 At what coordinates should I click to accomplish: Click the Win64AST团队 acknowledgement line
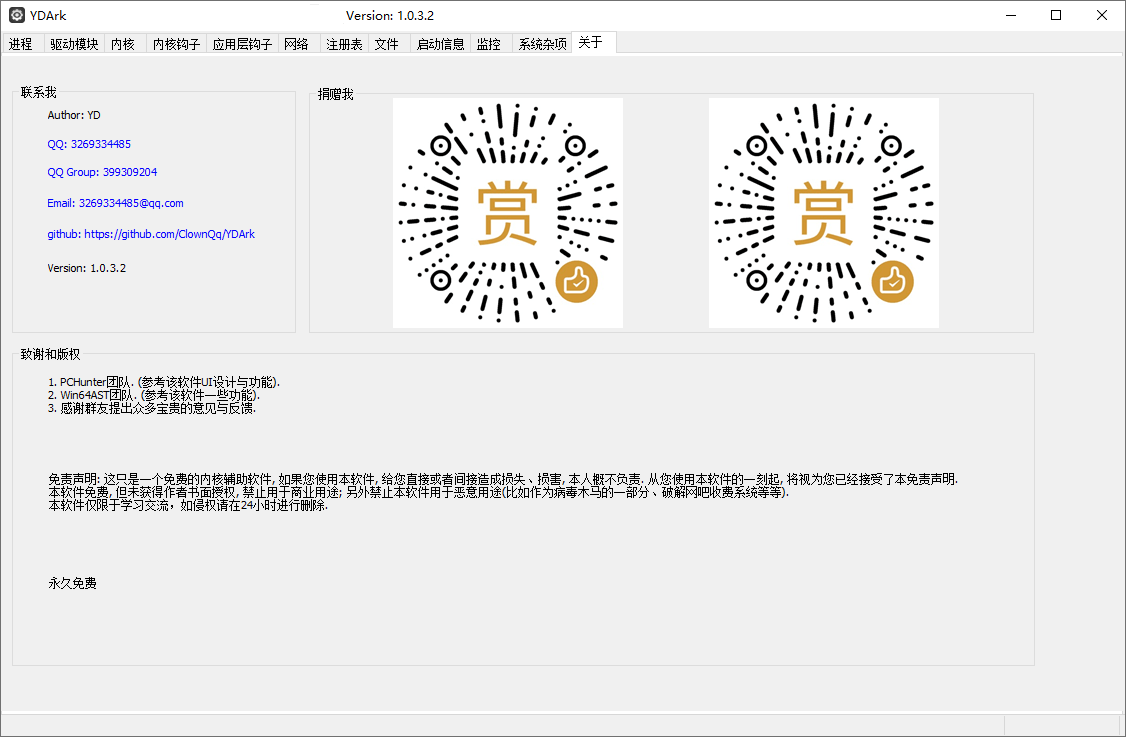click(x=154, y=395)
